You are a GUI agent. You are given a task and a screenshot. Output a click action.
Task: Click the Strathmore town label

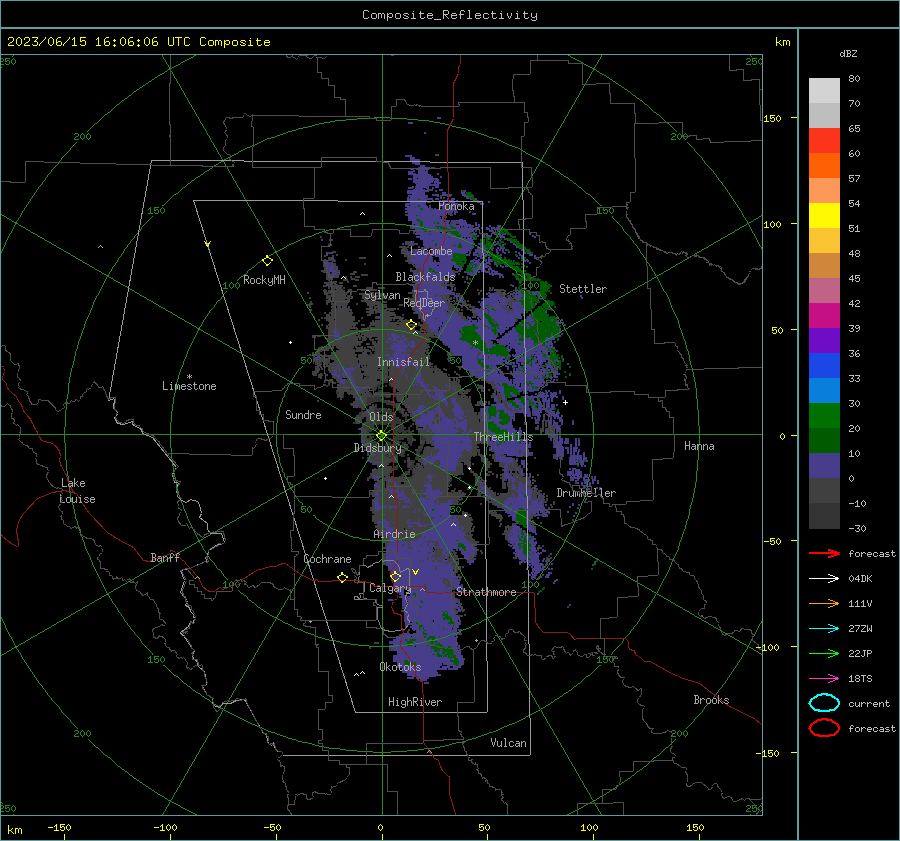click(x=486, y=592)
